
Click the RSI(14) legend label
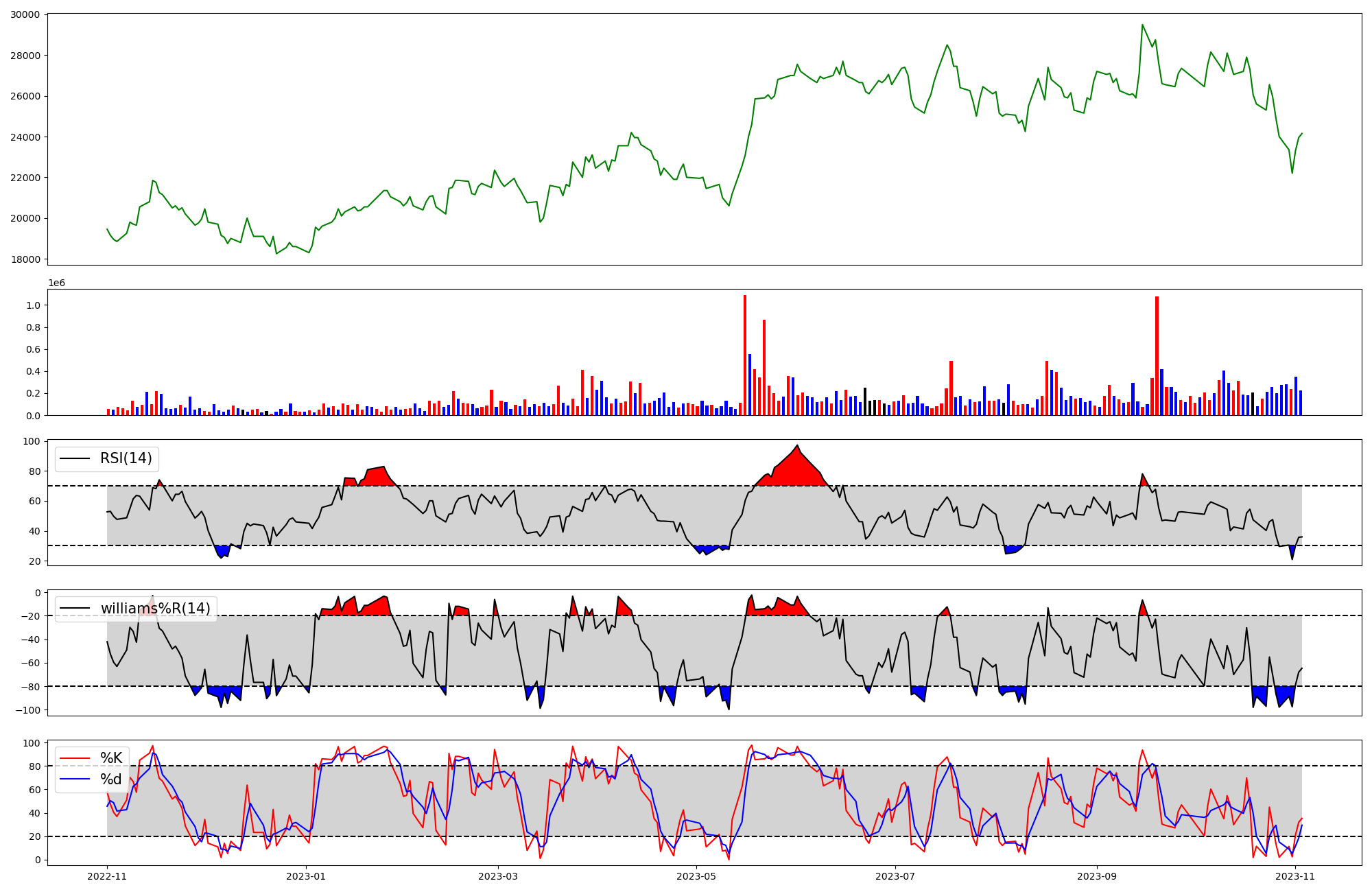pos(126,458)
